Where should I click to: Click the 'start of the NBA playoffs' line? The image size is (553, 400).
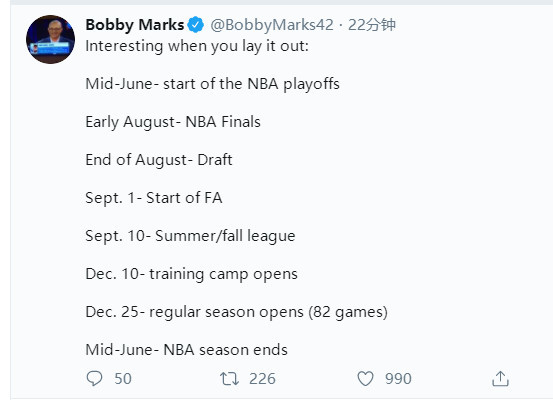click(x=212, y=84)
